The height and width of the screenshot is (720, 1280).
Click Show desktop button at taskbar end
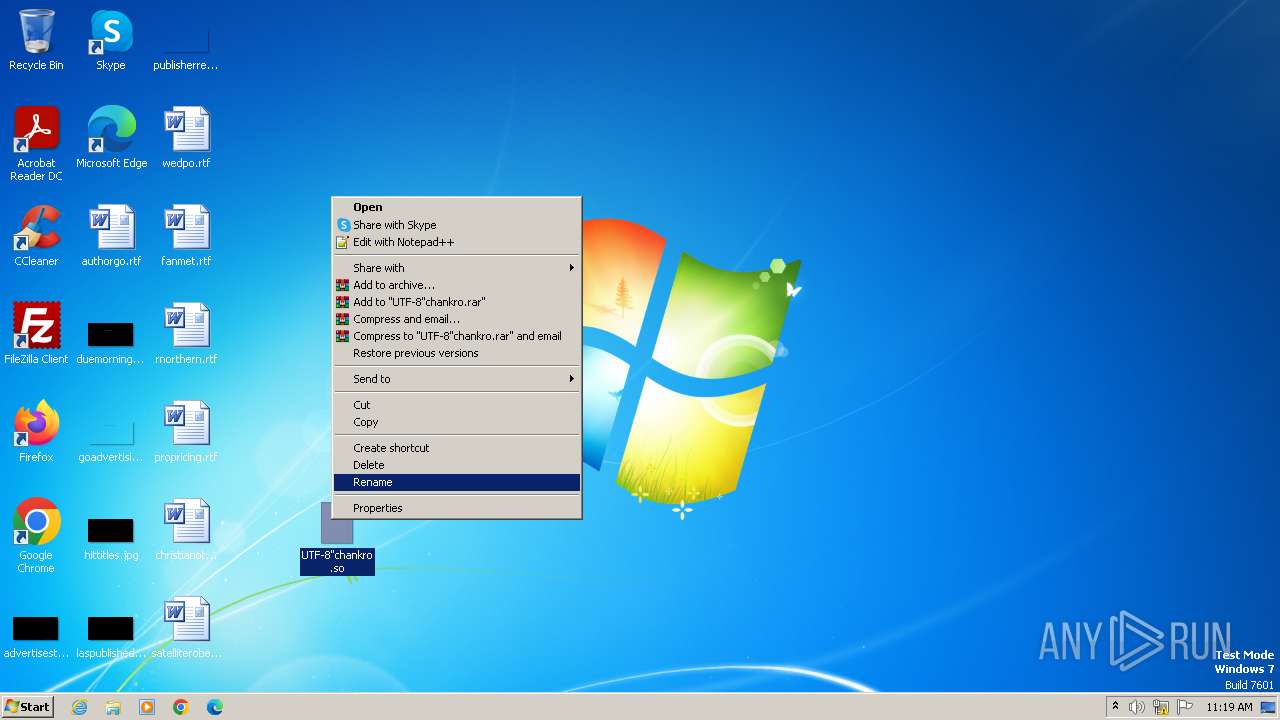pos(1268,707)
